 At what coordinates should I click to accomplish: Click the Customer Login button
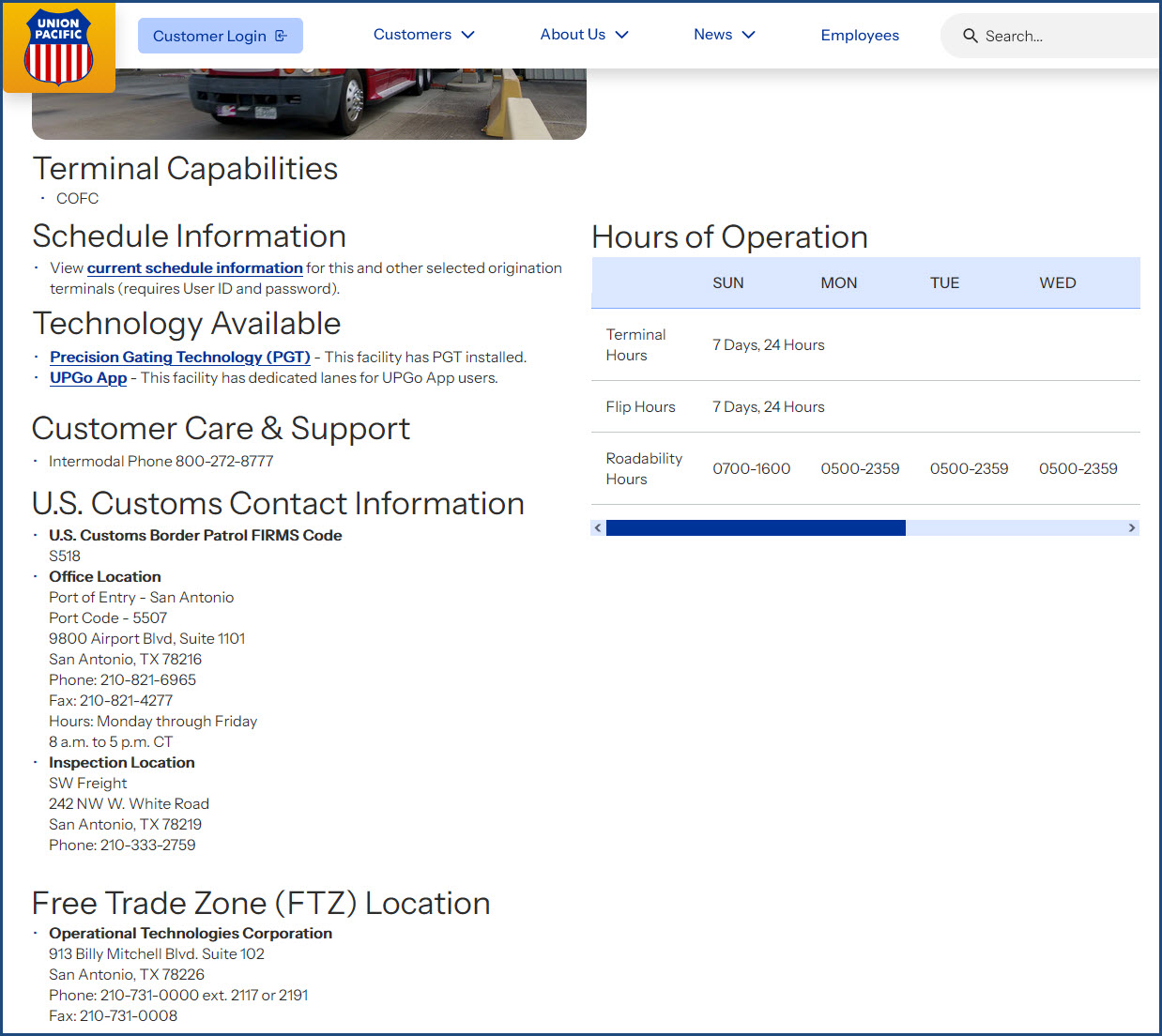(220, 36)
